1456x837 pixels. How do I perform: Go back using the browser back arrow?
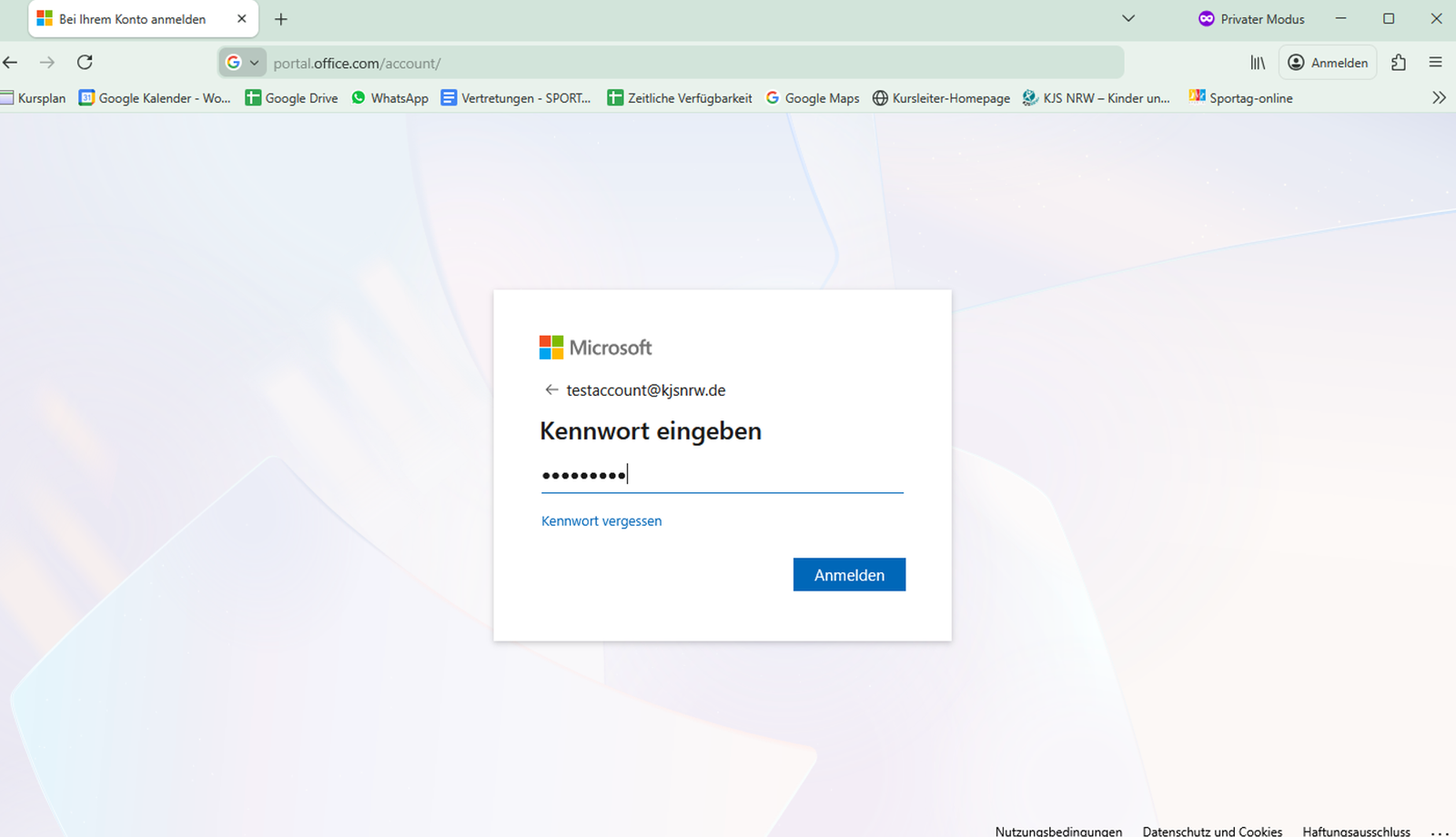tap(11, 62)
